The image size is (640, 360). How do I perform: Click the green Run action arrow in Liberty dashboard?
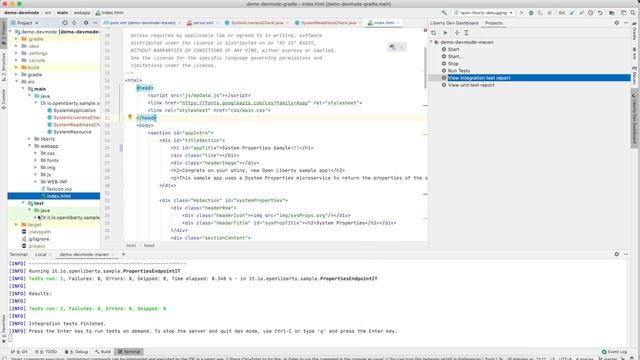[445, 33]
